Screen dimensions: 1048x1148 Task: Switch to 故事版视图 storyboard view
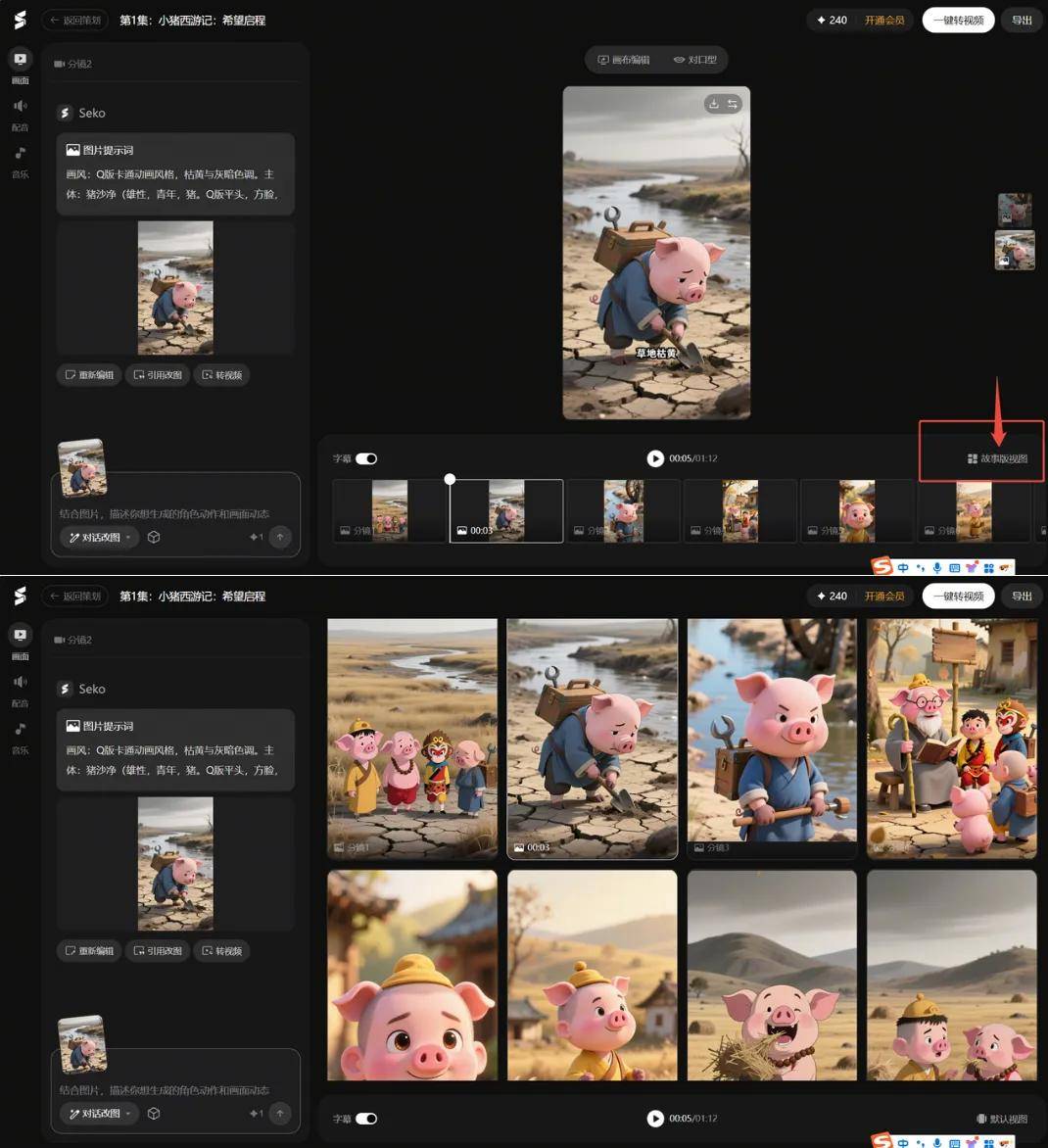coord(997,458)
